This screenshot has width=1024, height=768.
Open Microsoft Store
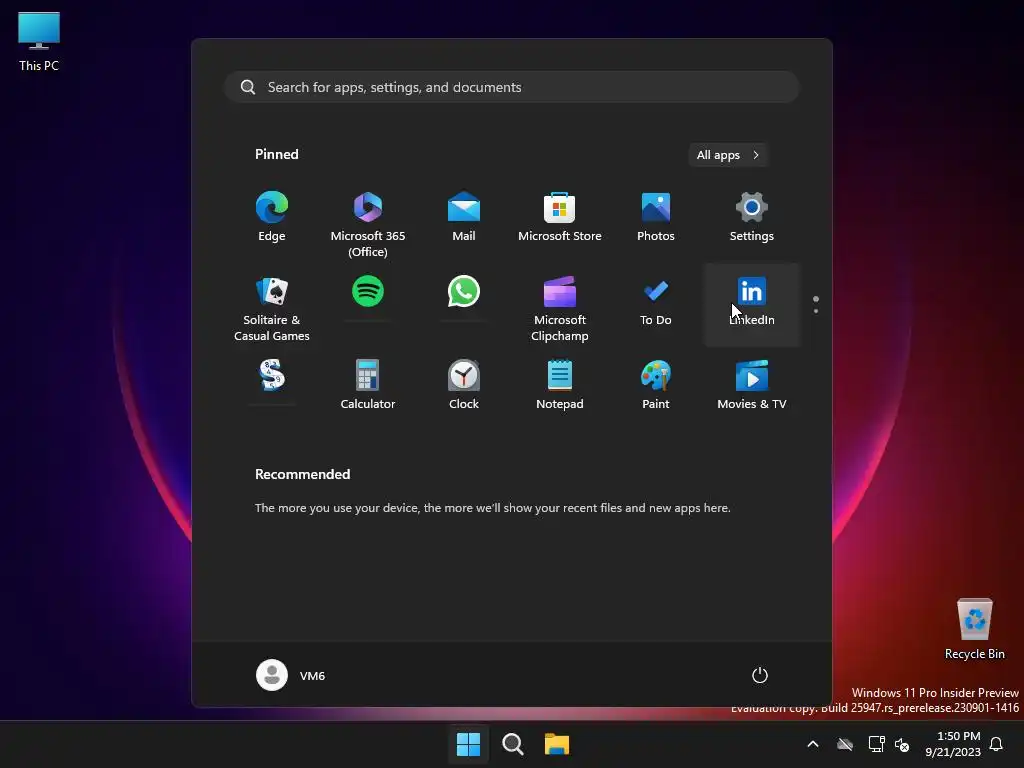(560, 217)
